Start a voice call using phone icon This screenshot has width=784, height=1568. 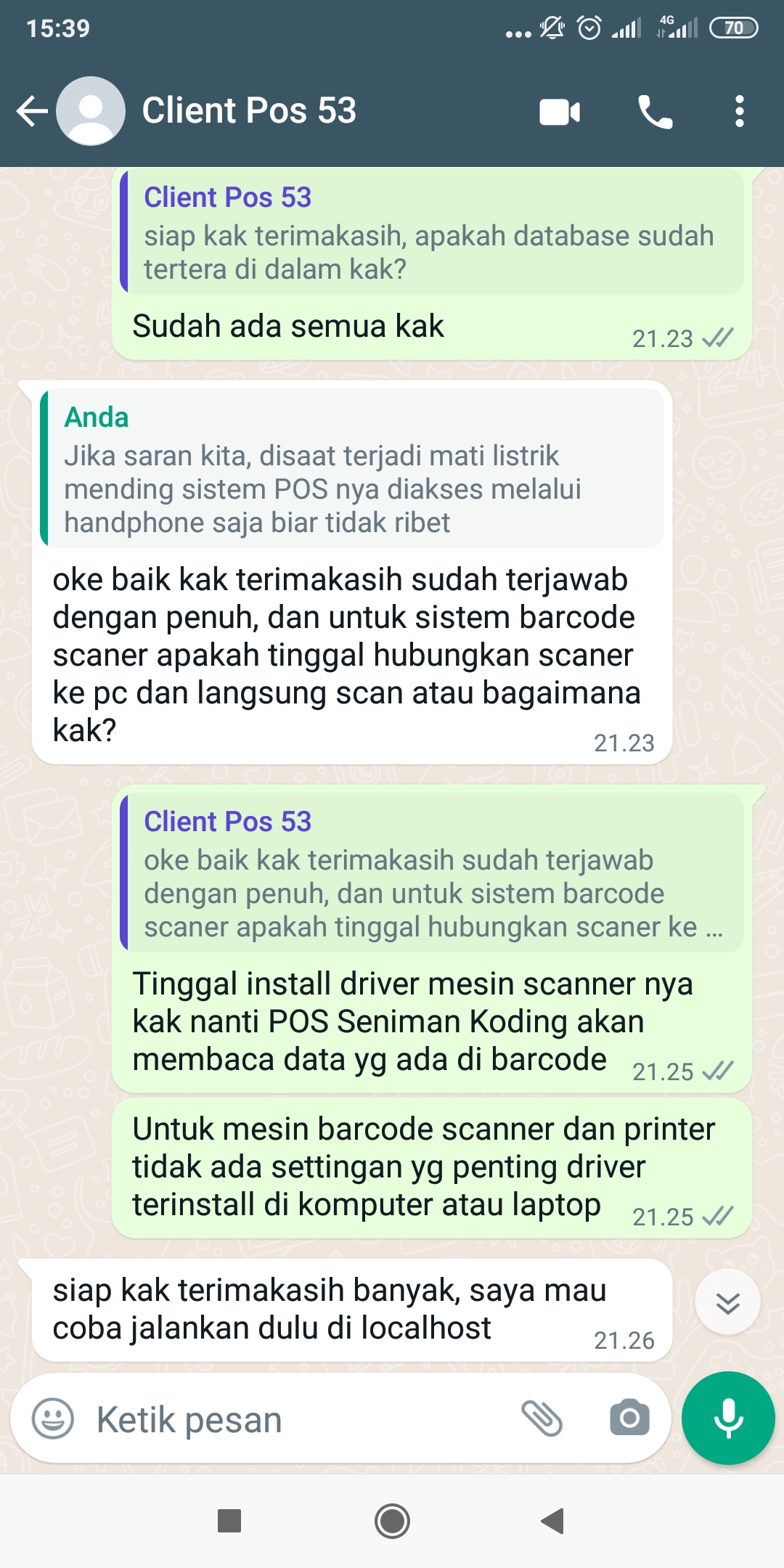click(x=655, y=112)
